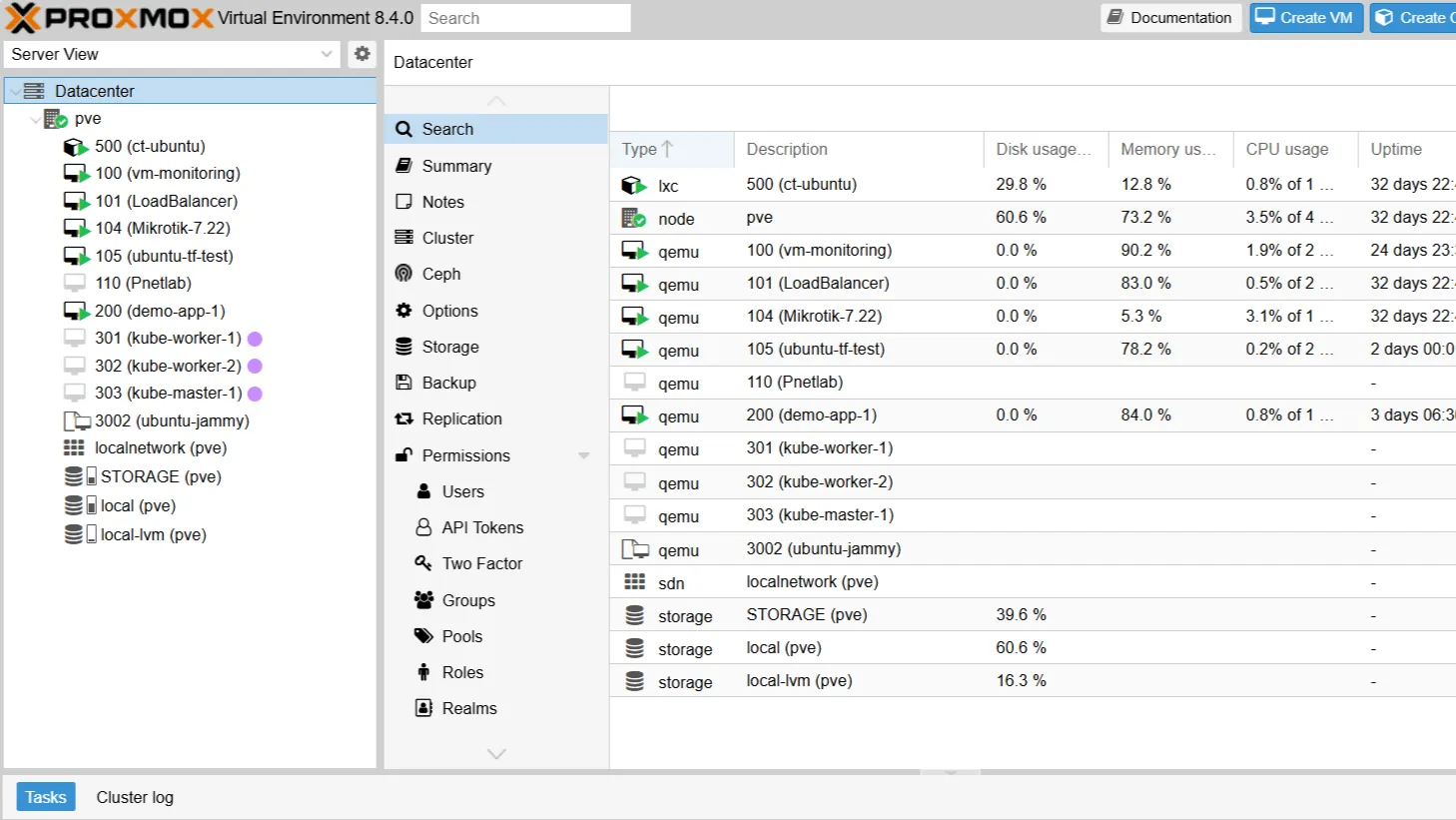The height and width of the screenshot is (820, 1456).
Task: Click the purple tag dot on 301 (kube-worker-1)
Action: coord(255,339)
